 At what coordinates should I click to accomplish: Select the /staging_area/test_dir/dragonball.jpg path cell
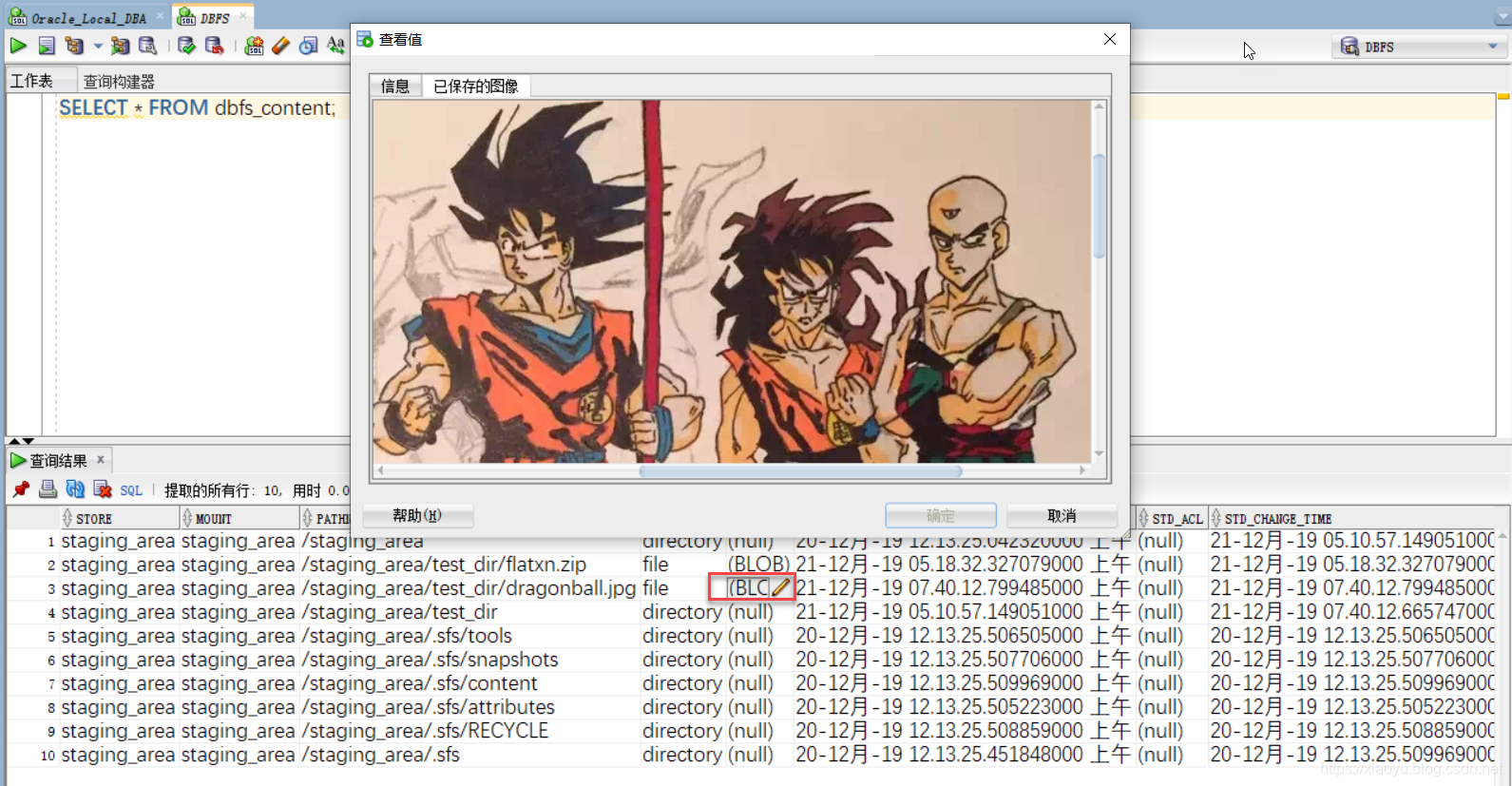coord(469,588)
